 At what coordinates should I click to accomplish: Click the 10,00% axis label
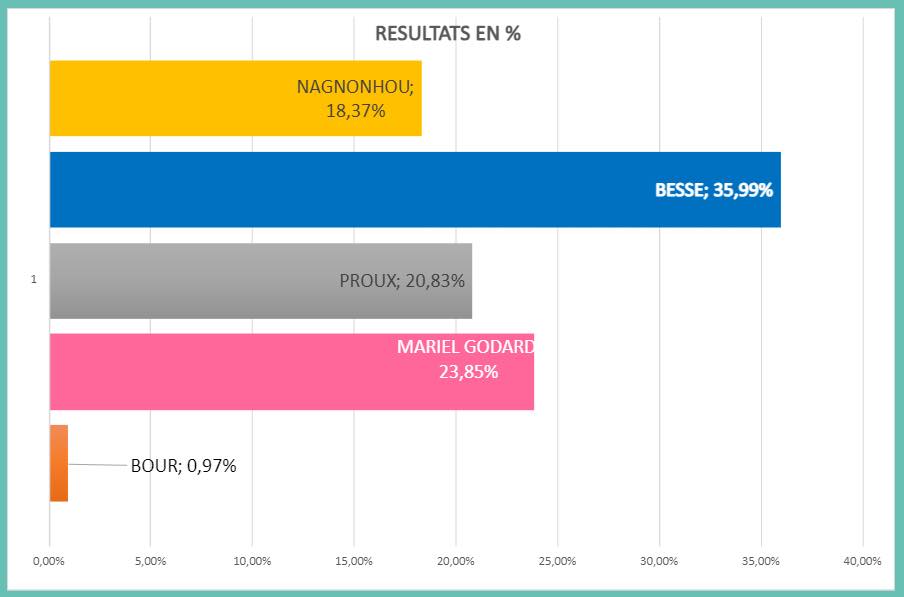(x=252, y=561)
